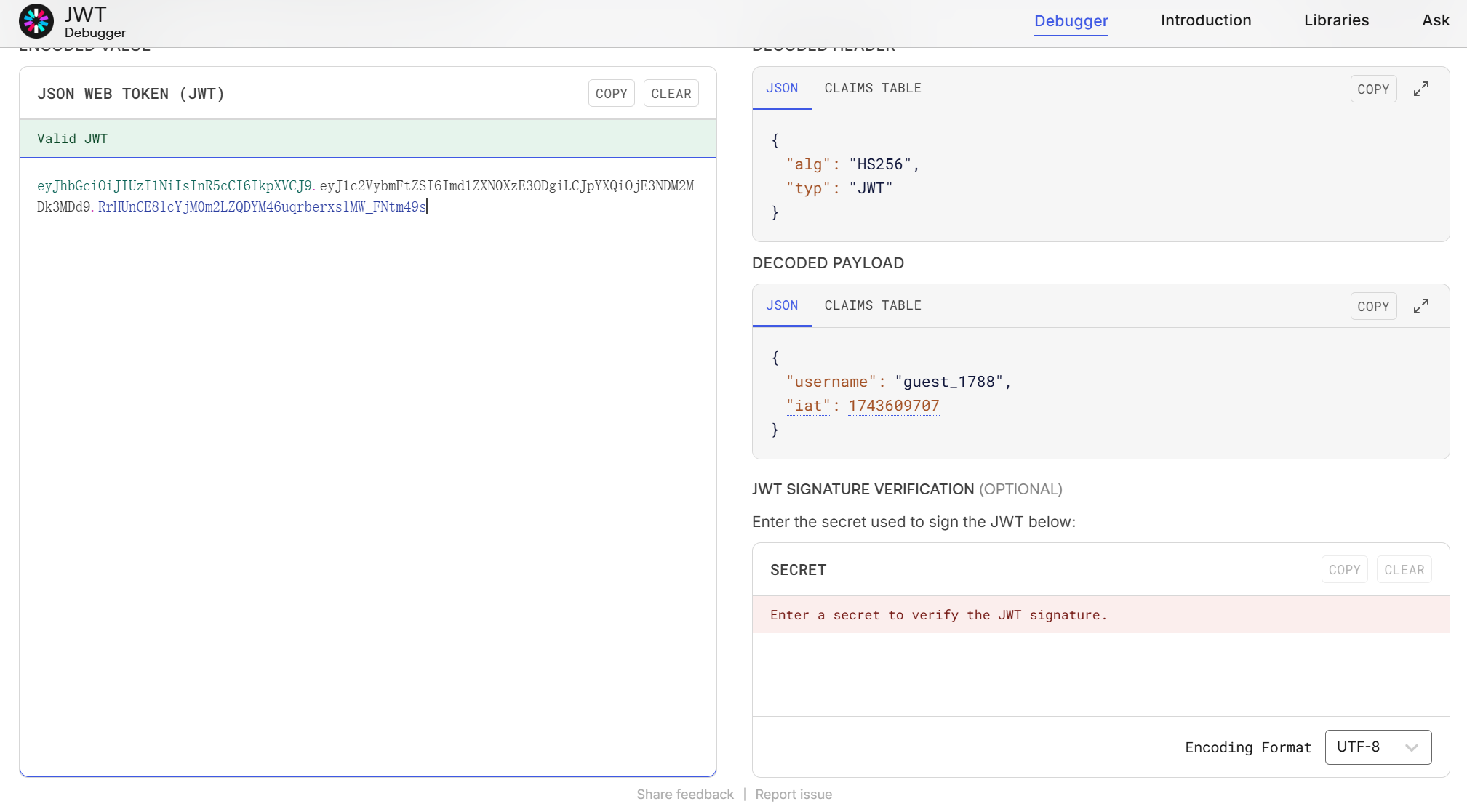Open the Introduction nav item
Viewport: 1467px width, 812px height.
[x=1205, y=20]
